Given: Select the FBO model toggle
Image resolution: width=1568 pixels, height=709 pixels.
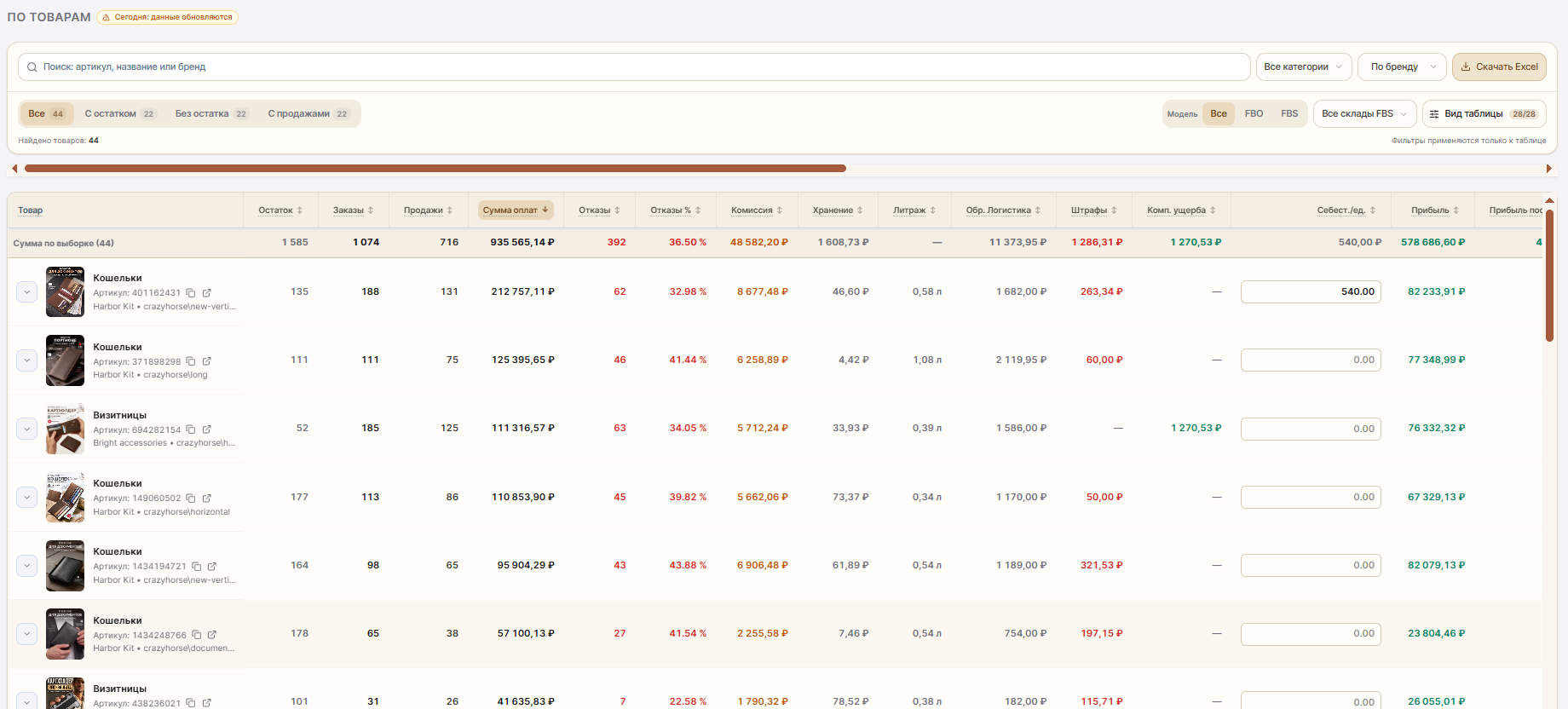Looking at the screenshot, I should pyautogui.click(x=1254, y=113).
